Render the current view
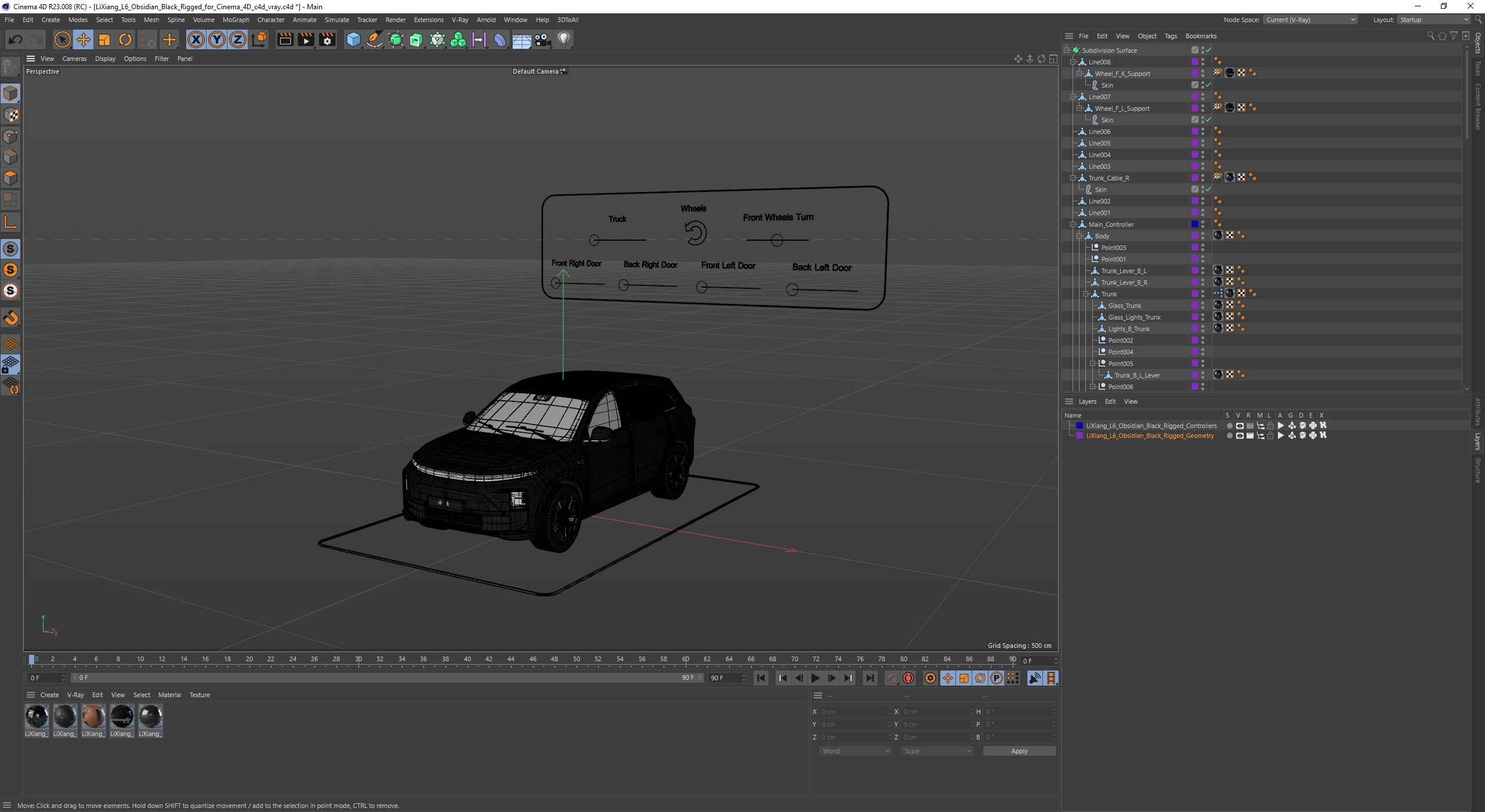The image size is (1485, 812). [285, 39]
